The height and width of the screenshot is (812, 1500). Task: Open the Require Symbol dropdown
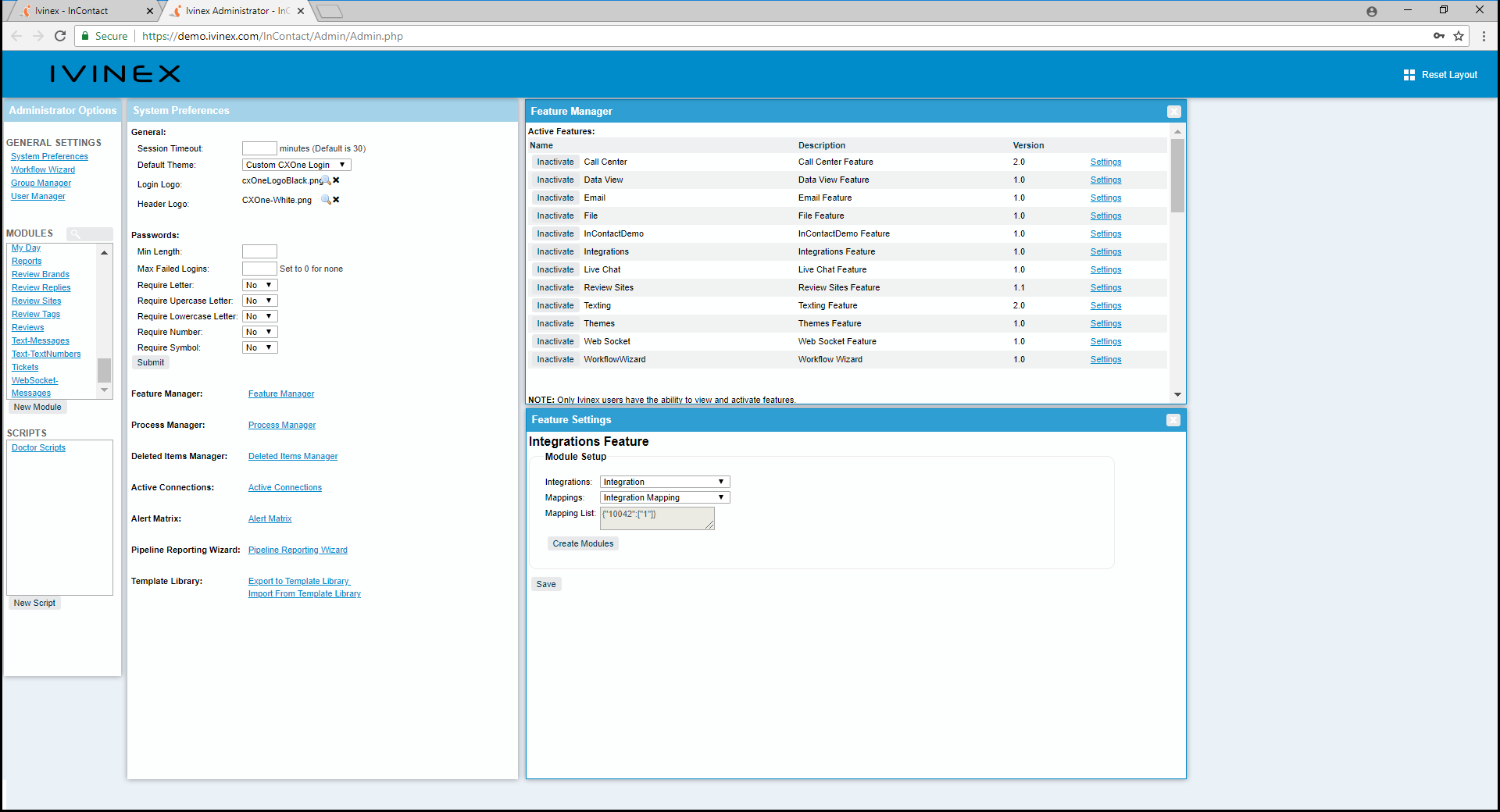tap(259, 347)
